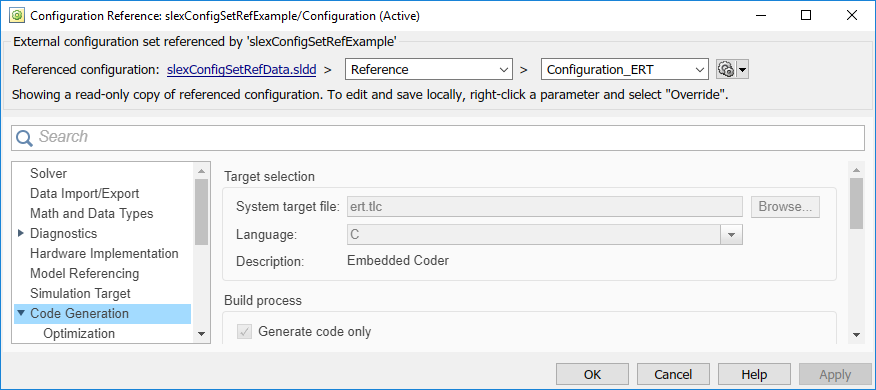This screenshot has height=390, width=876.
Task: Click the search magnifier icon
Action: pos(25,138)
